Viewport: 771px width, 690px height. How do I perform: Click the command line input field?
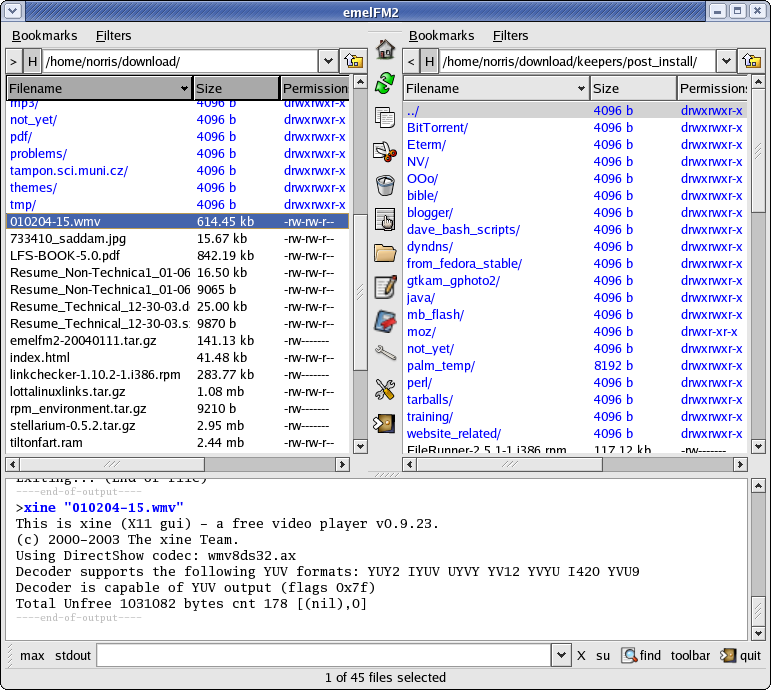(324, 656)
